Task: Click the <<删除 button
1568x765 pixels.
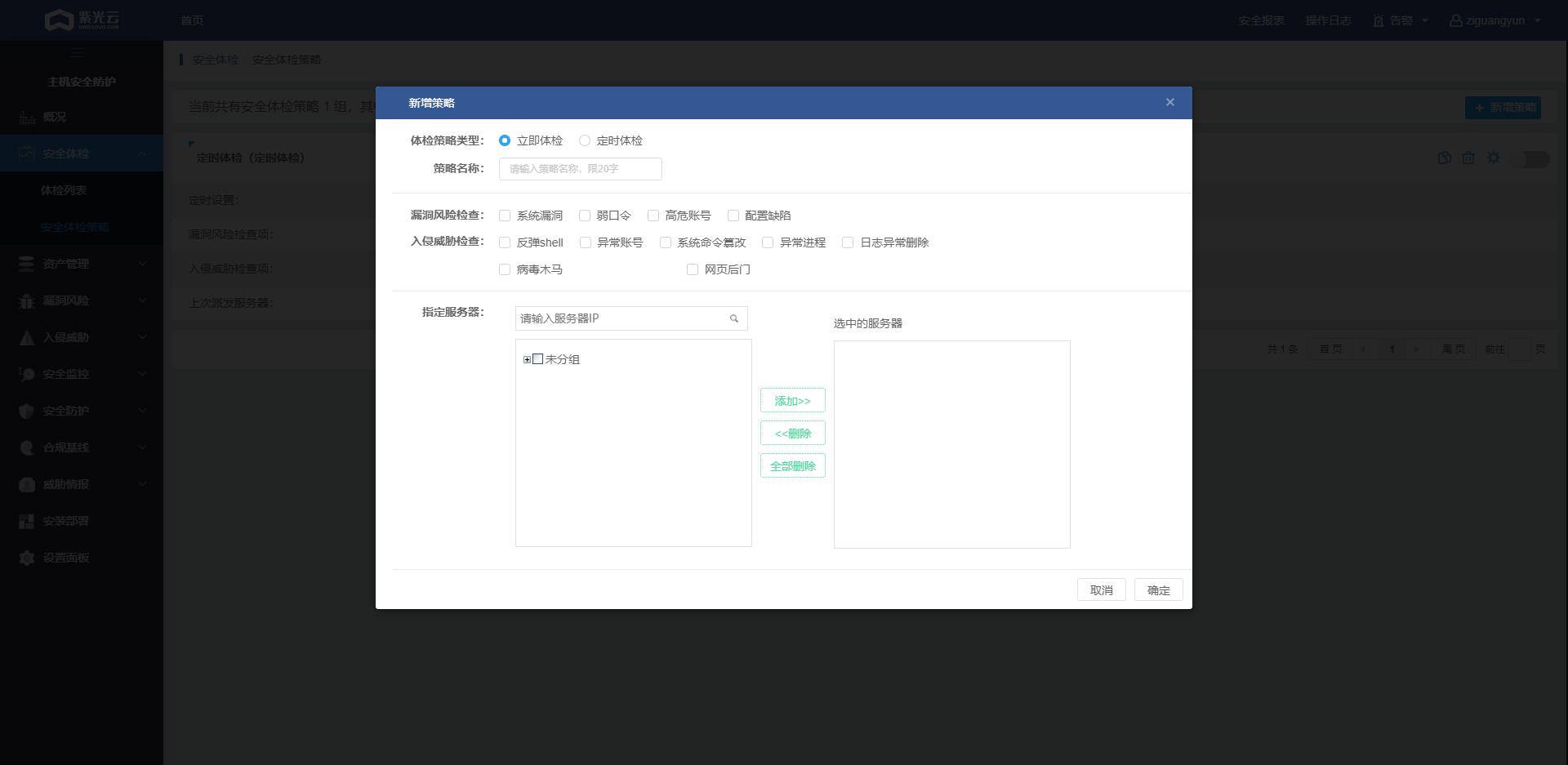Action: click(793, 434)
